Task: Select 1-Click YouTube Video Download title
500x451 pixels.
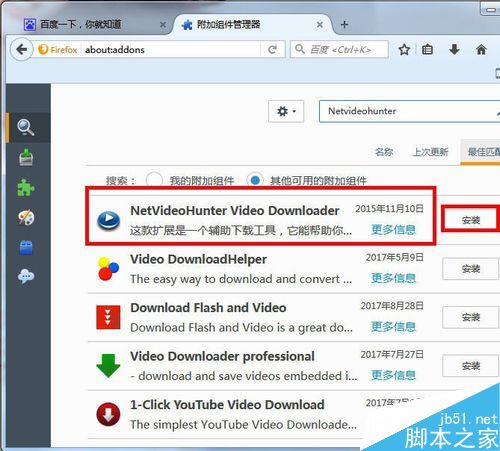Action: [227, 405]
